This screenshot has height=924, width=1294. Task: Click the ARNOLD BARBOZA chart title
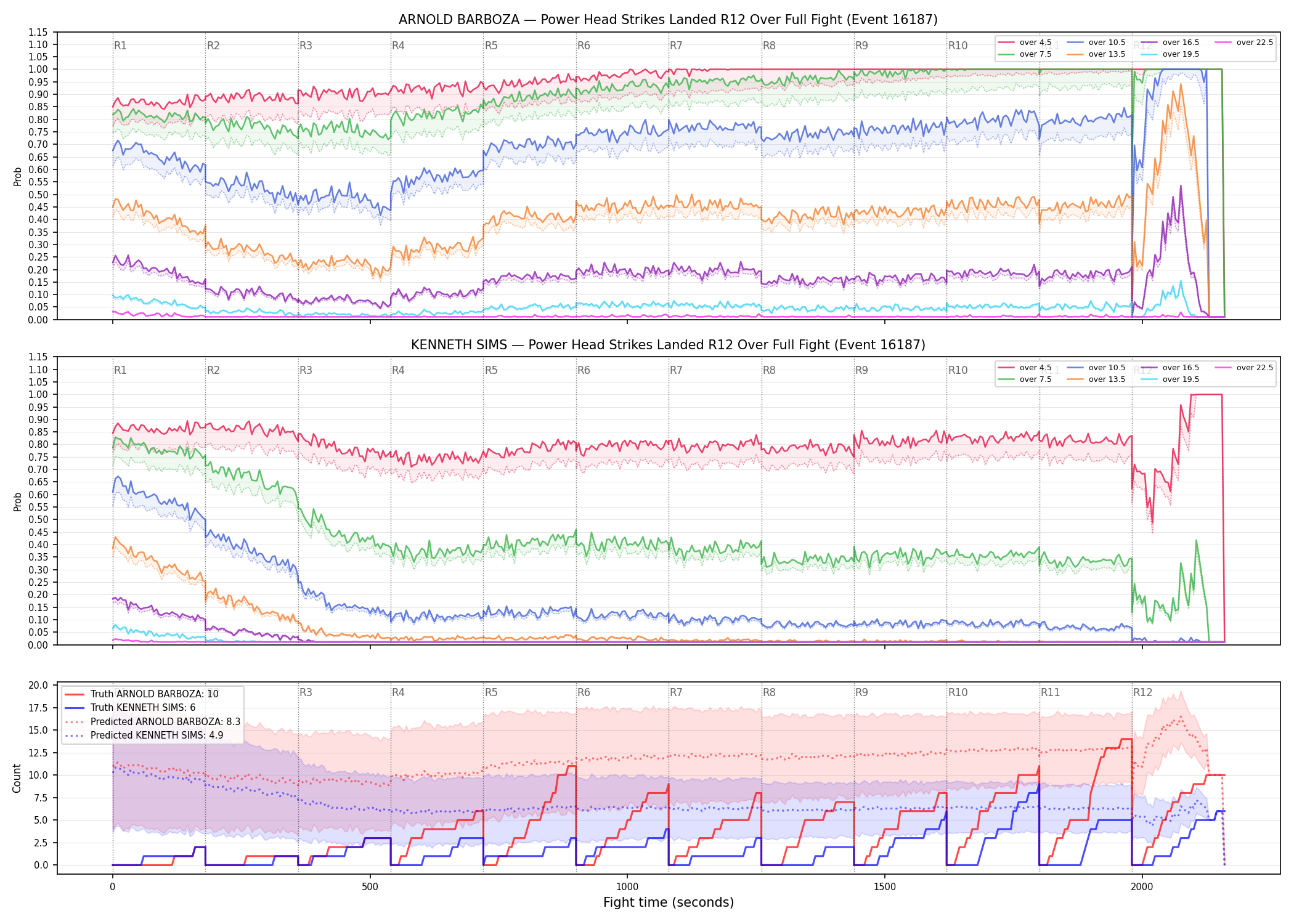point(668,20)
